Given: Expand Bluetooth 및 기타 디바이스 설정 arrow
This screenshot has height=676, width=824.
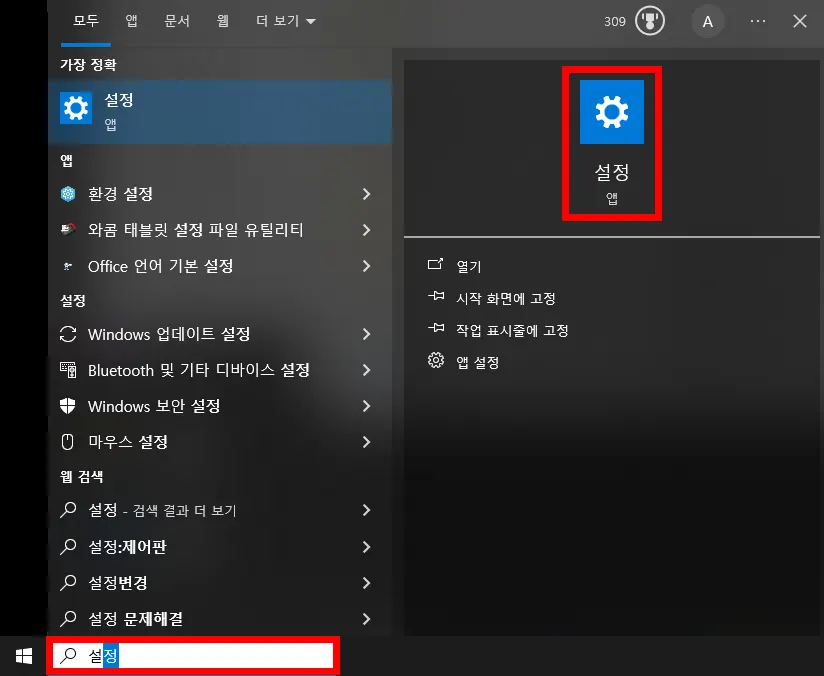Looking at the screenshot, I should pyautogui.click(x=366, y=370).
